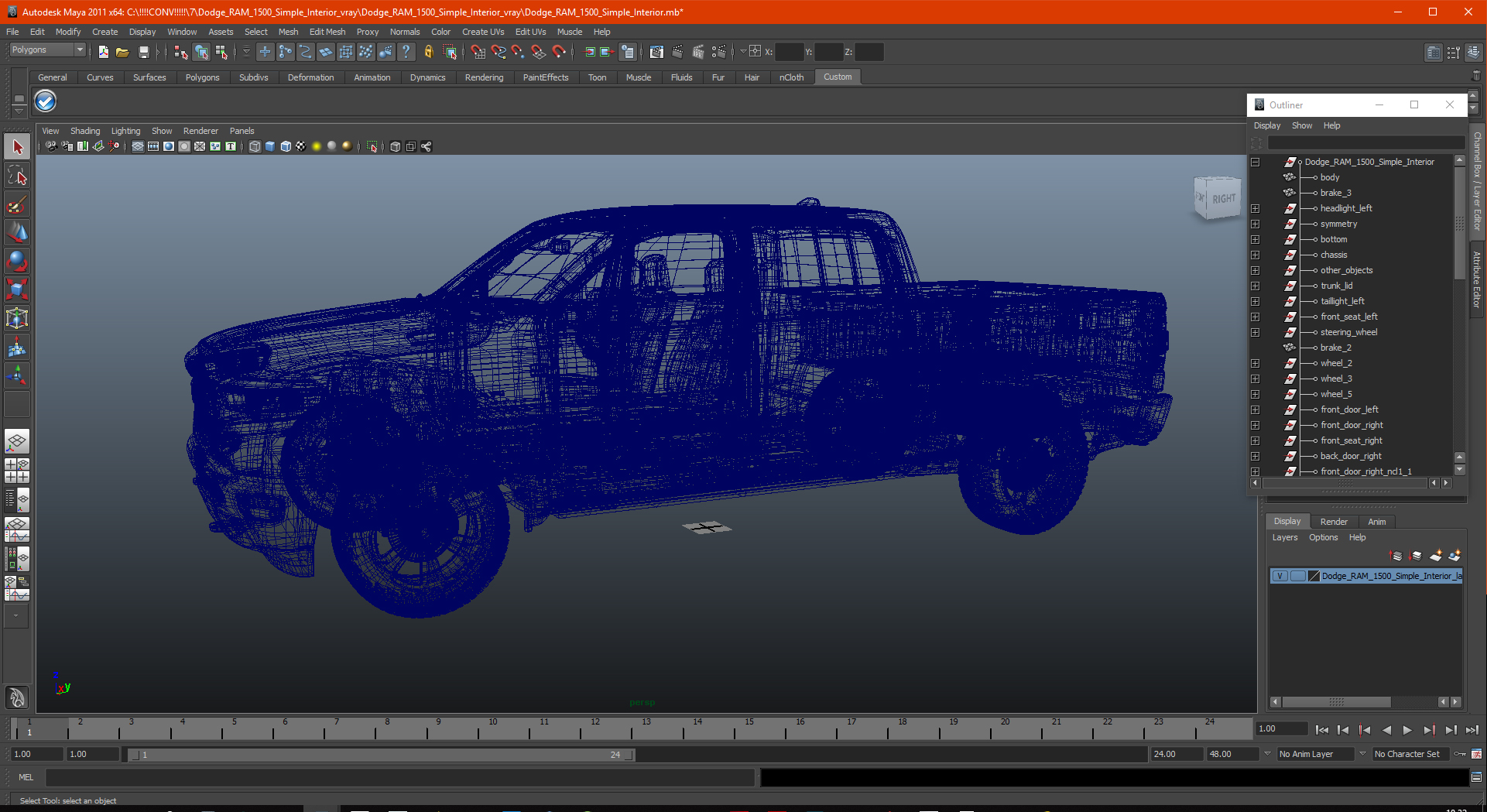Click move layer down icon in Layer Editor
1487x812 pixels.
[x=1416, y=556]
